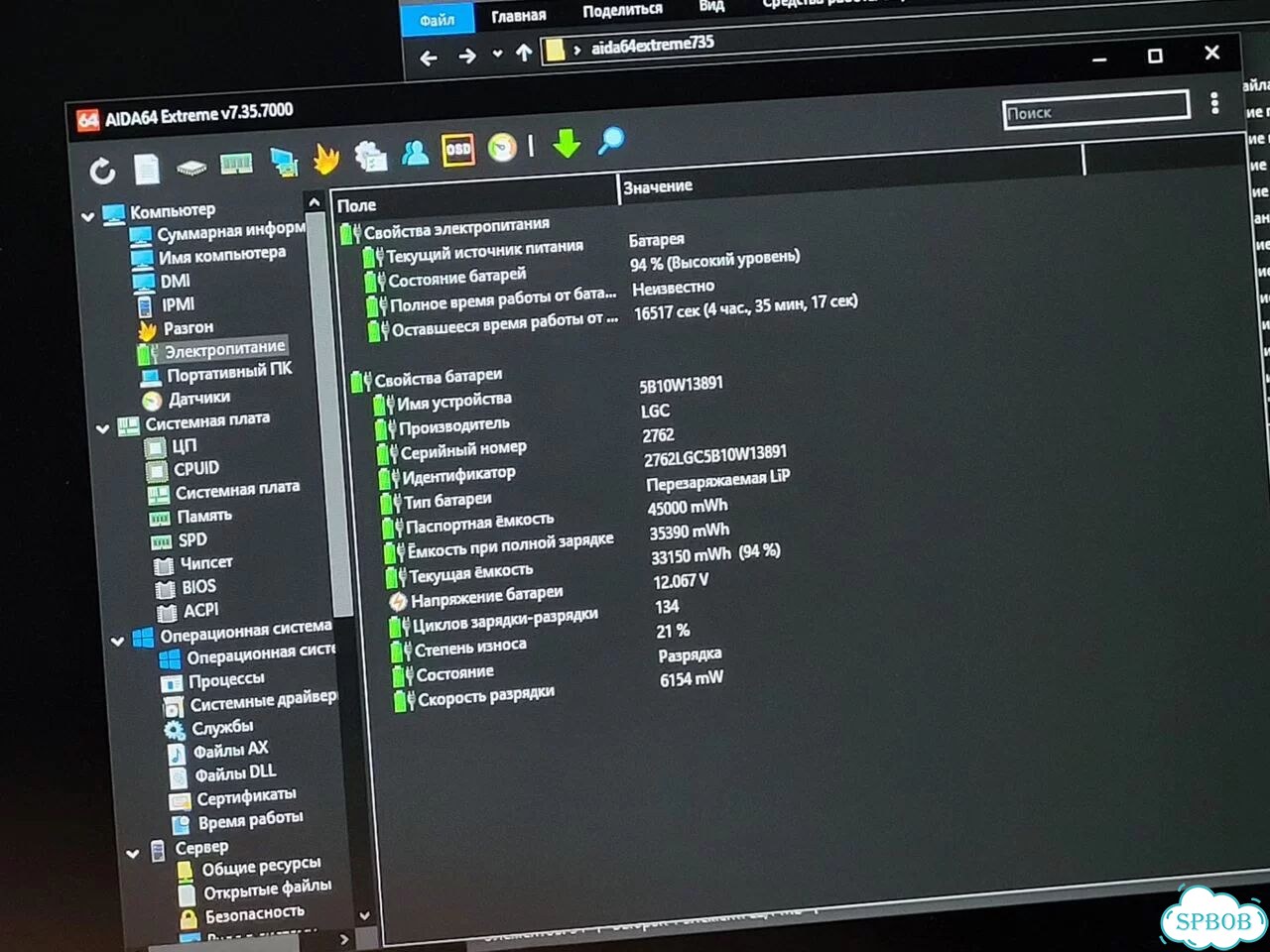
Task: Click the Поиск search field
Action: (1095, 108)
